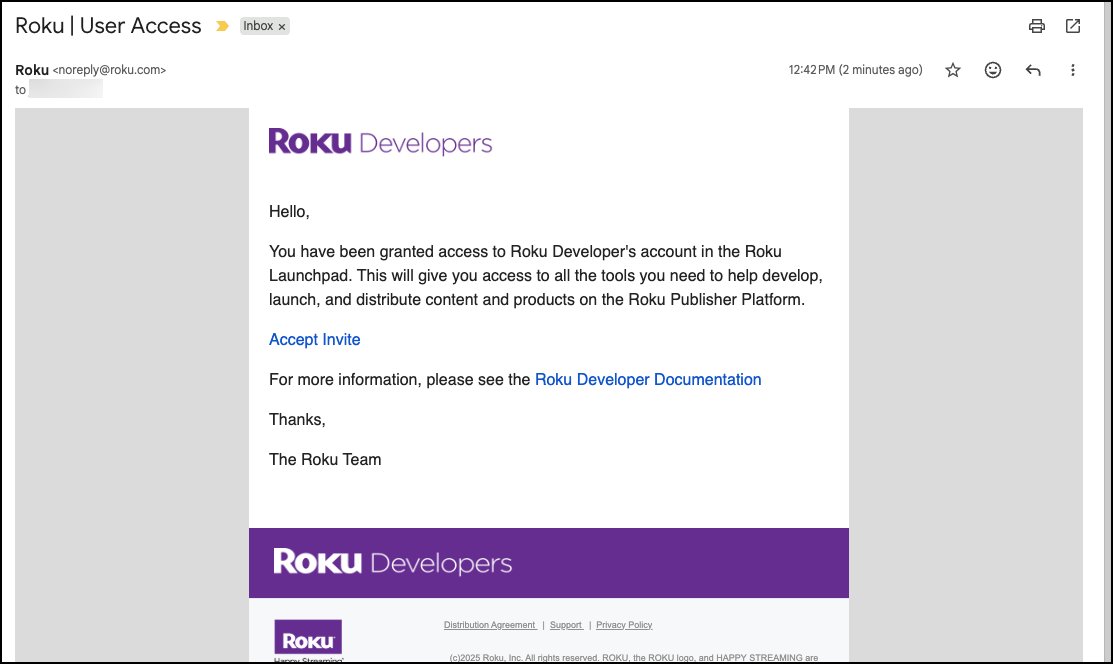This screenshot has width=1113, height=664.
Task: Star the Roku User Access email
Action: coord(953,70)
